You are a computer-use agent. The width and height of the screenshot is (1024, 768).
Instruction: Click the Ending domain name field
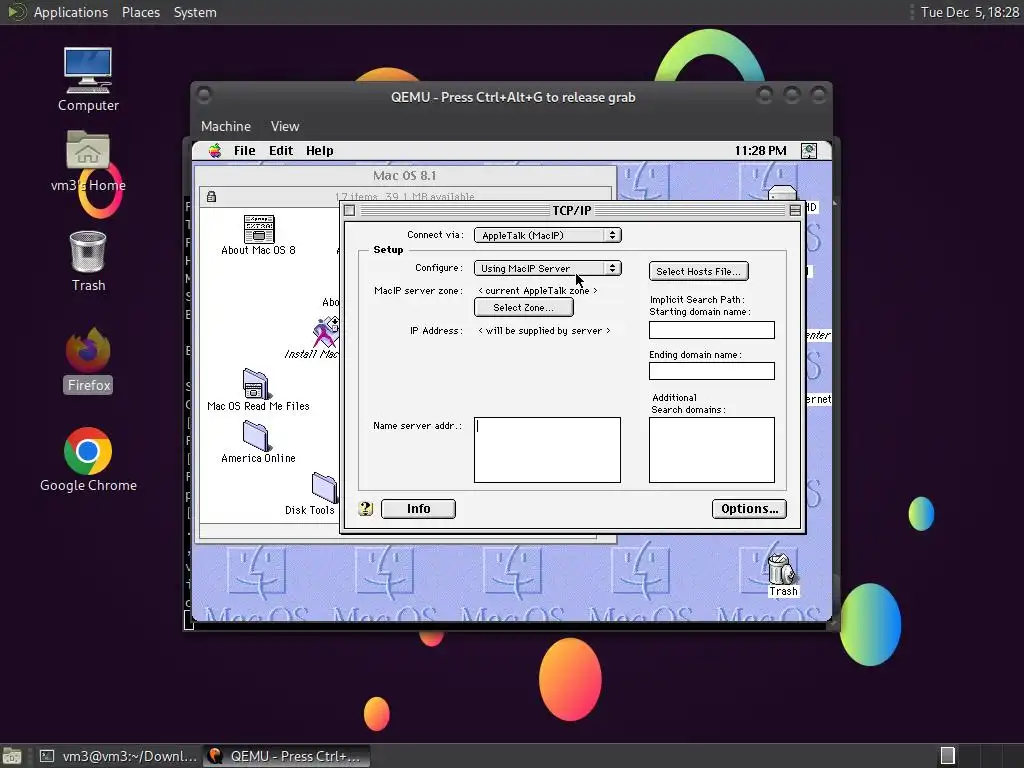pyautogui.click(x=712, y=371)
